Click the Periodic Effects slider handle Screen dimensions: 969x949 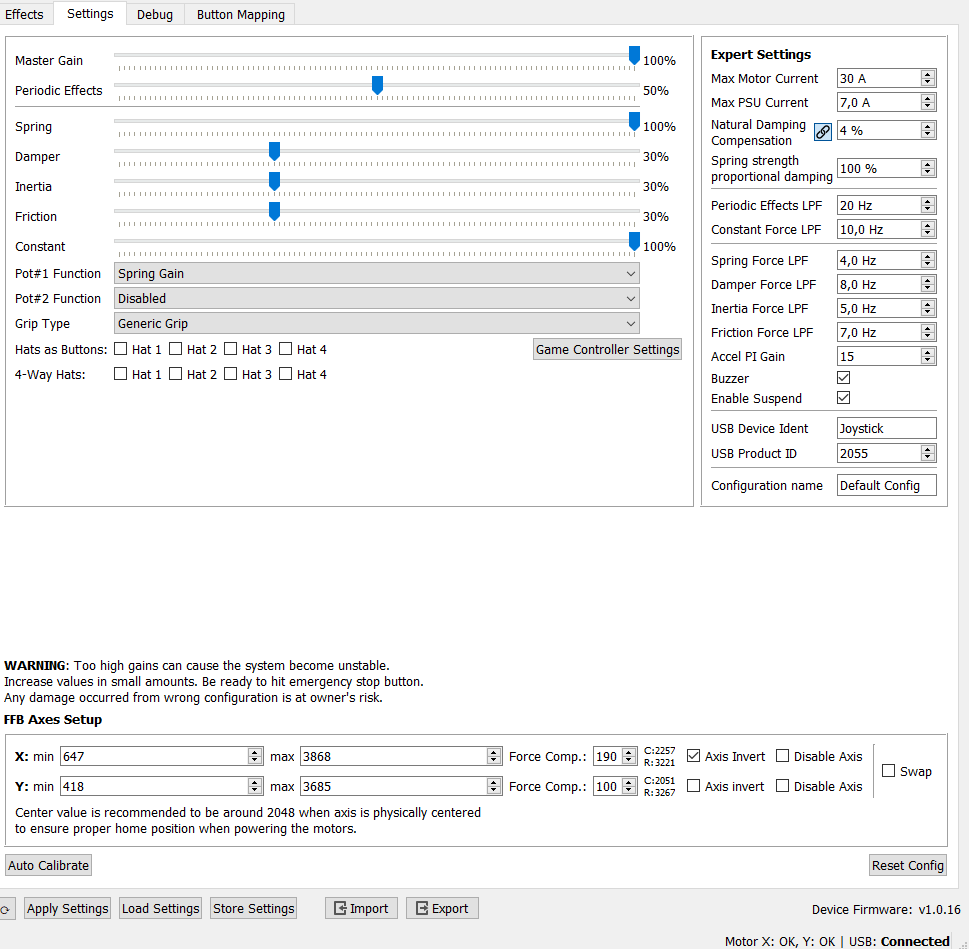pos(377,85)
